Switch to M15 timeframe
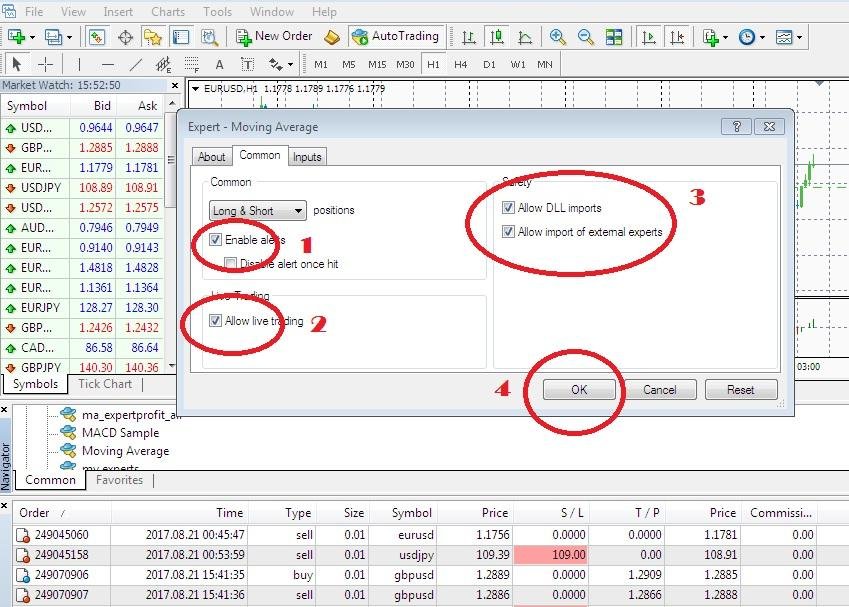The image size is (849, 607). tap(377, 64)
